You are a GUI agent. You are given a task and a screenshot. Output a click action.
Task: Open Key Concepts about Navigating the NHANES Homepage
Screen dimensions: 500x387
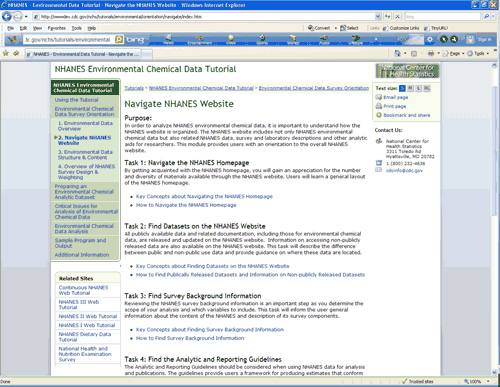click(204, 197)
